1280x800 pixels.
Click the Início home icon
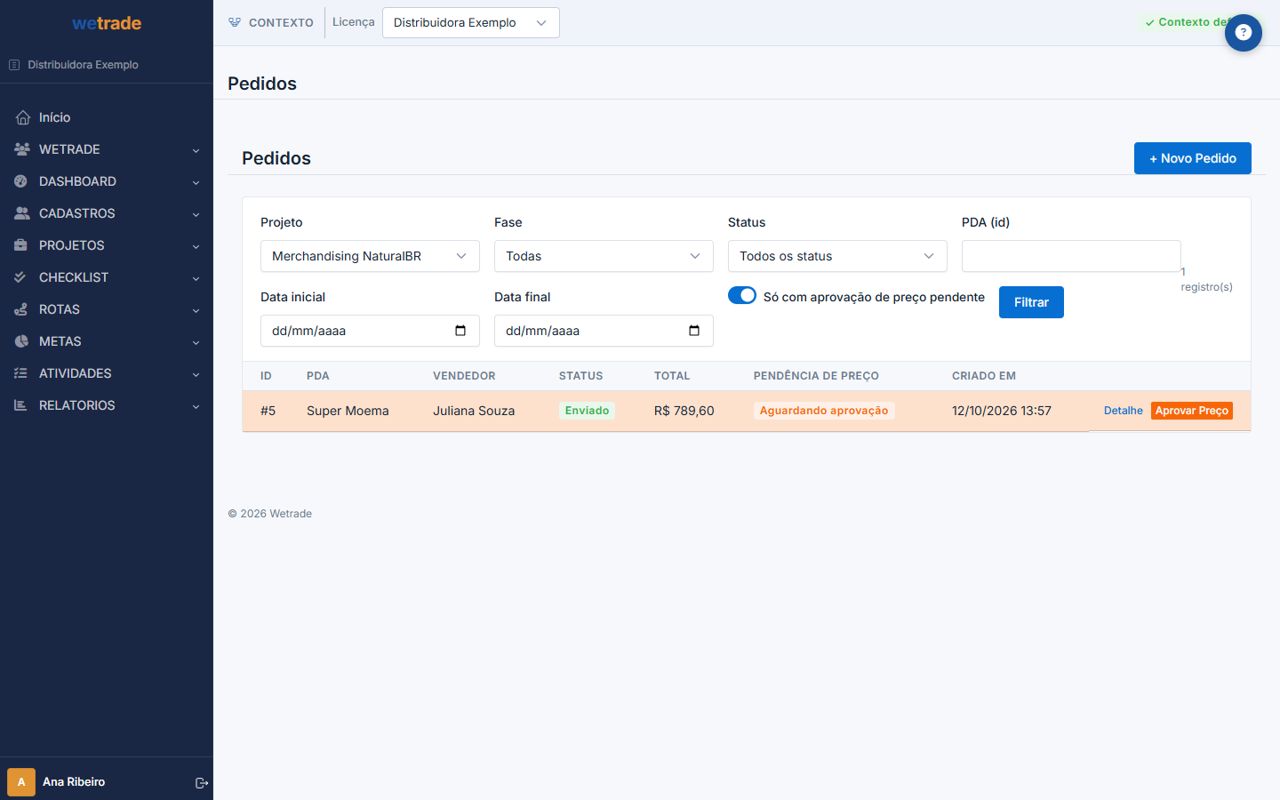click(x=23, y=118)
